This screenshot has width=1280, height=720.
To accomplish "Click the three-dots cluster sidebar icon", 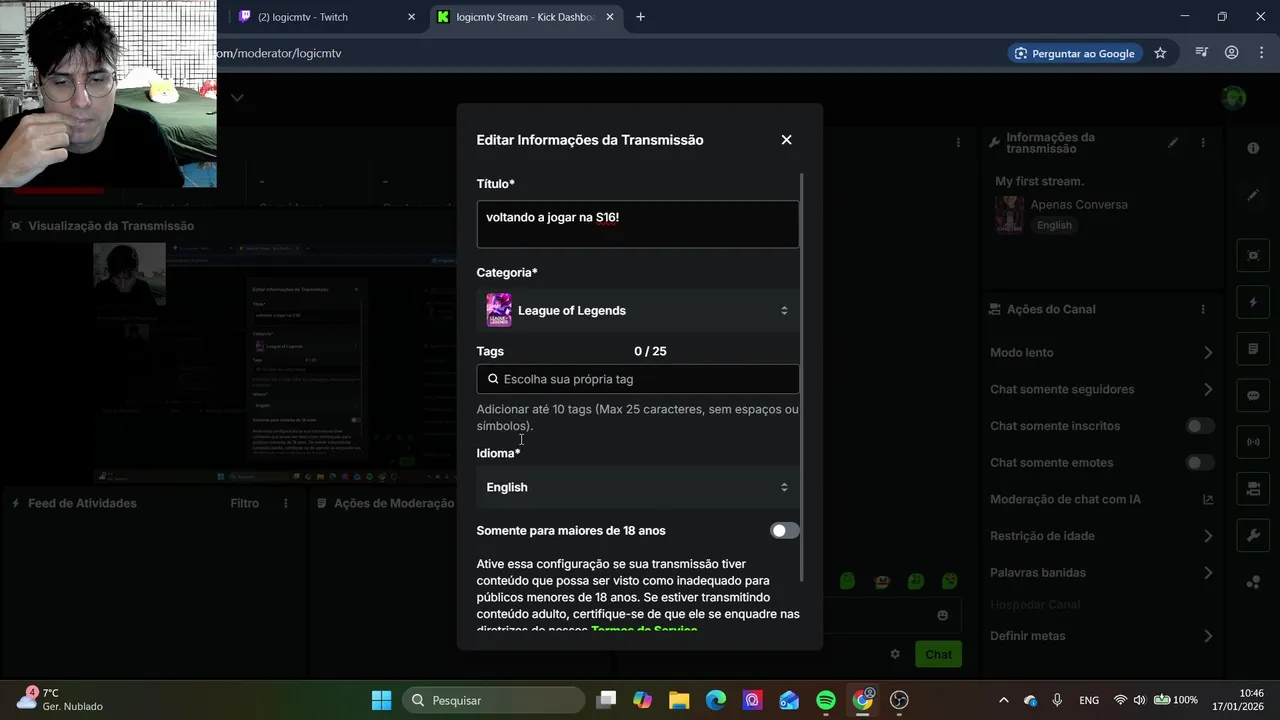I will [x=1253, y=583].
